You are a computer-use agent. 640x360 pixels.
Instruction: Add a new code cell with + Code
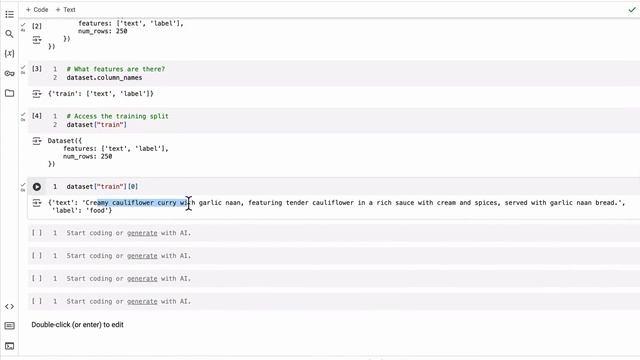37,9
